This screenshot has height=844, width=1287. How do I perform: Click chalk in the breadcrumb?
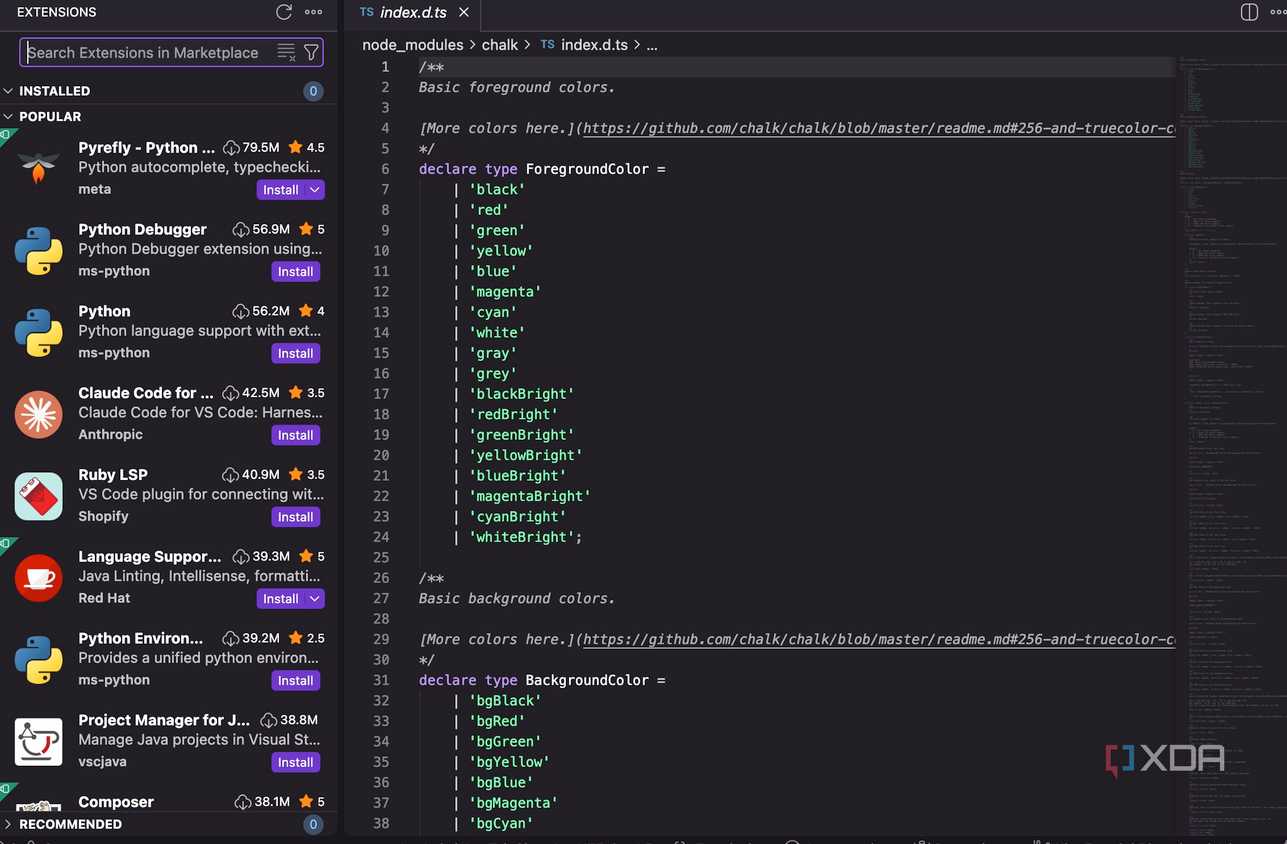click(500, 45)
